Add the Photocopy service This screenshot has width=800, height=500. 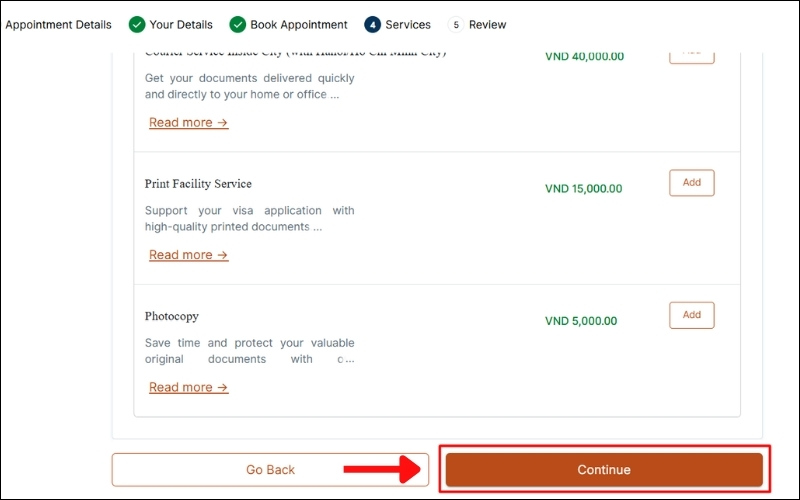691,315
